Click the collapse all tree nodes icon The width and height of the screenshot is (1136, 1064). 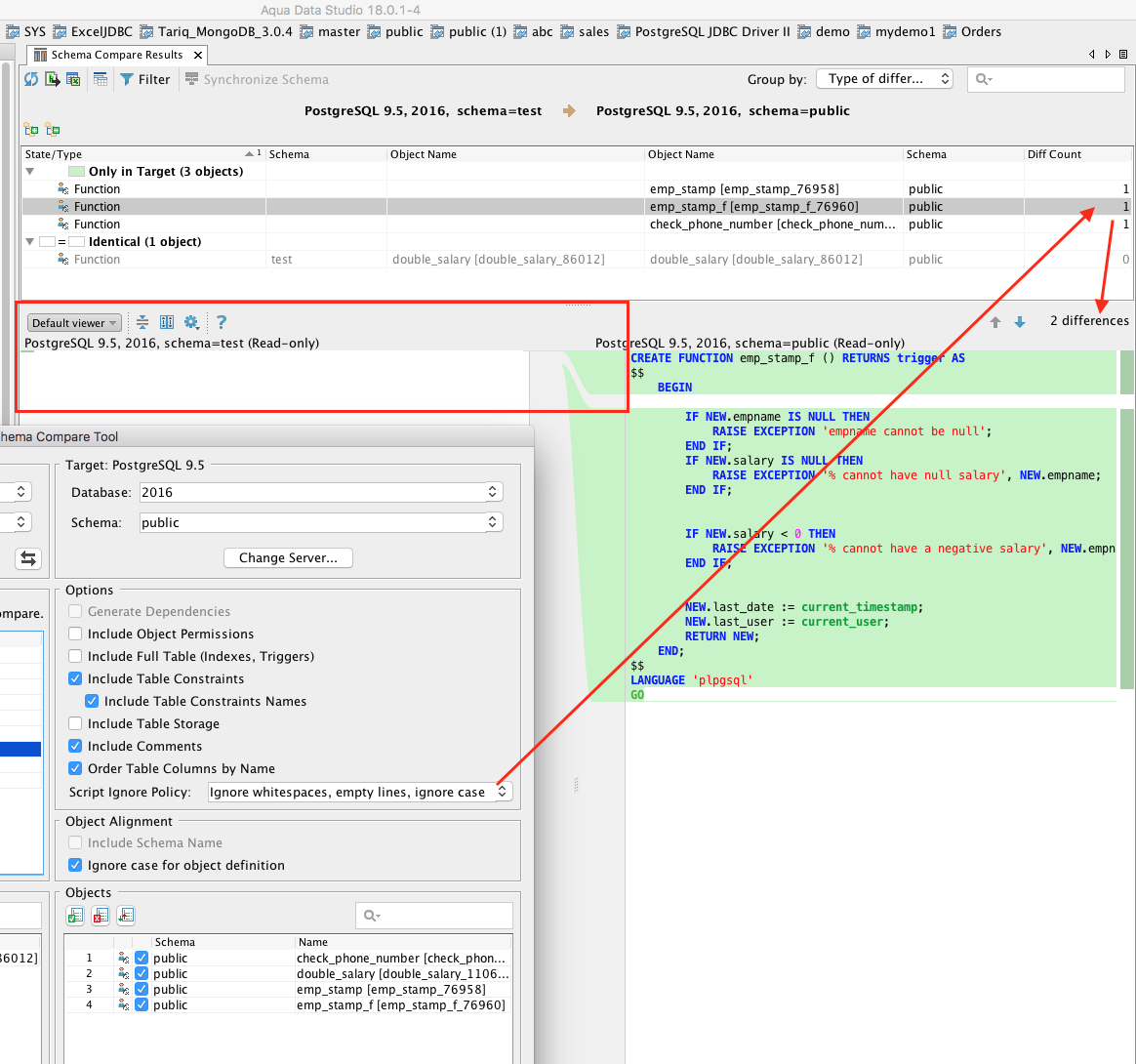(x=52, y=130)
